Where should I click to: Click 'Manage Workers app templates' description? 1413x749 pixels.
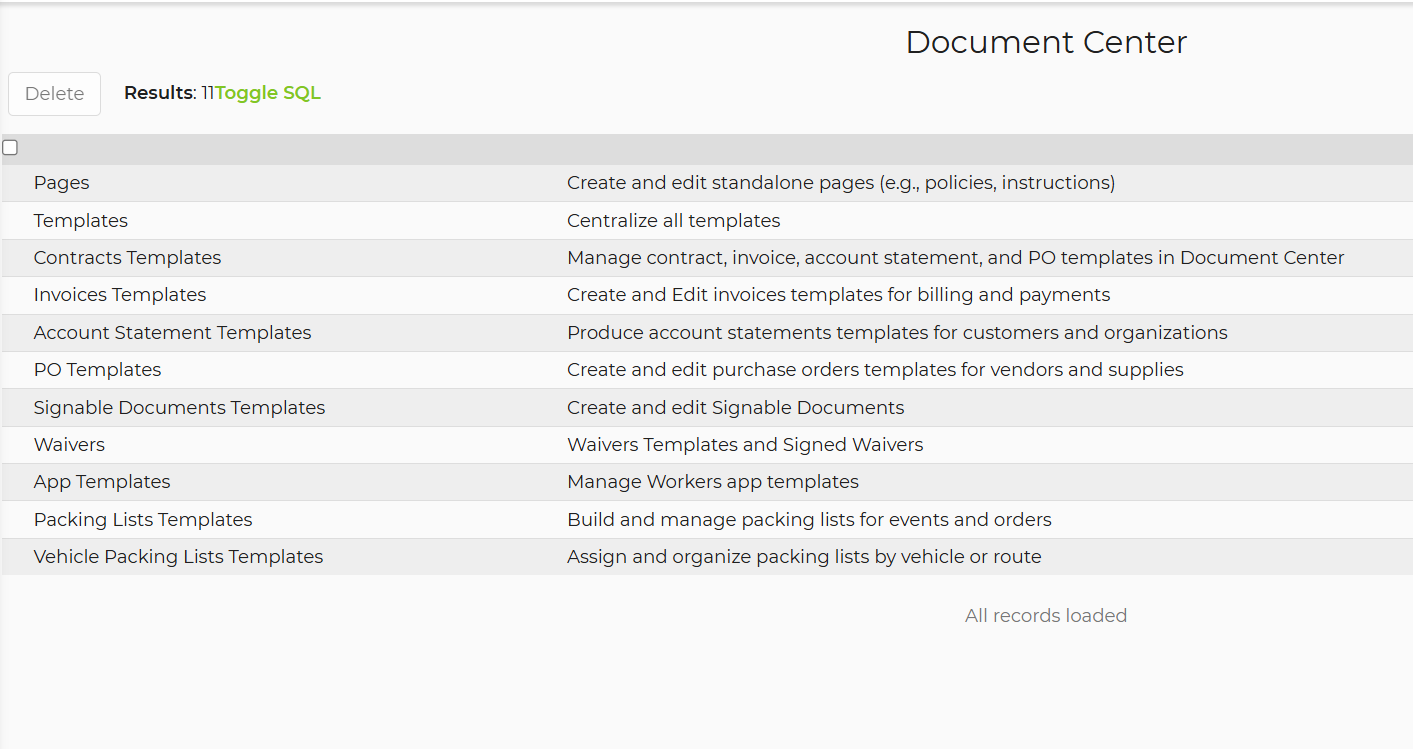(x=712, y=482)
